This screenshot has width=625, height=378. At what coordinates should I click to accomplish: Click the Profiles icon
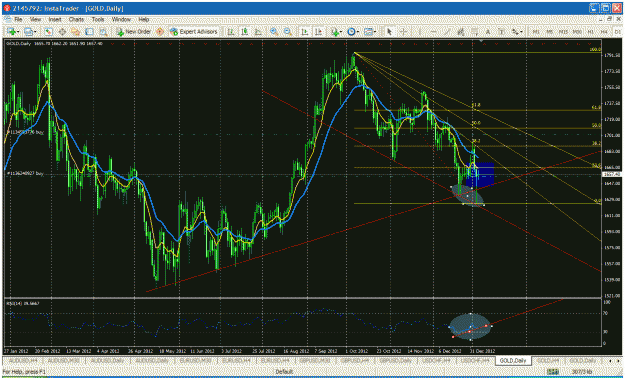click(x=28, y=32)
